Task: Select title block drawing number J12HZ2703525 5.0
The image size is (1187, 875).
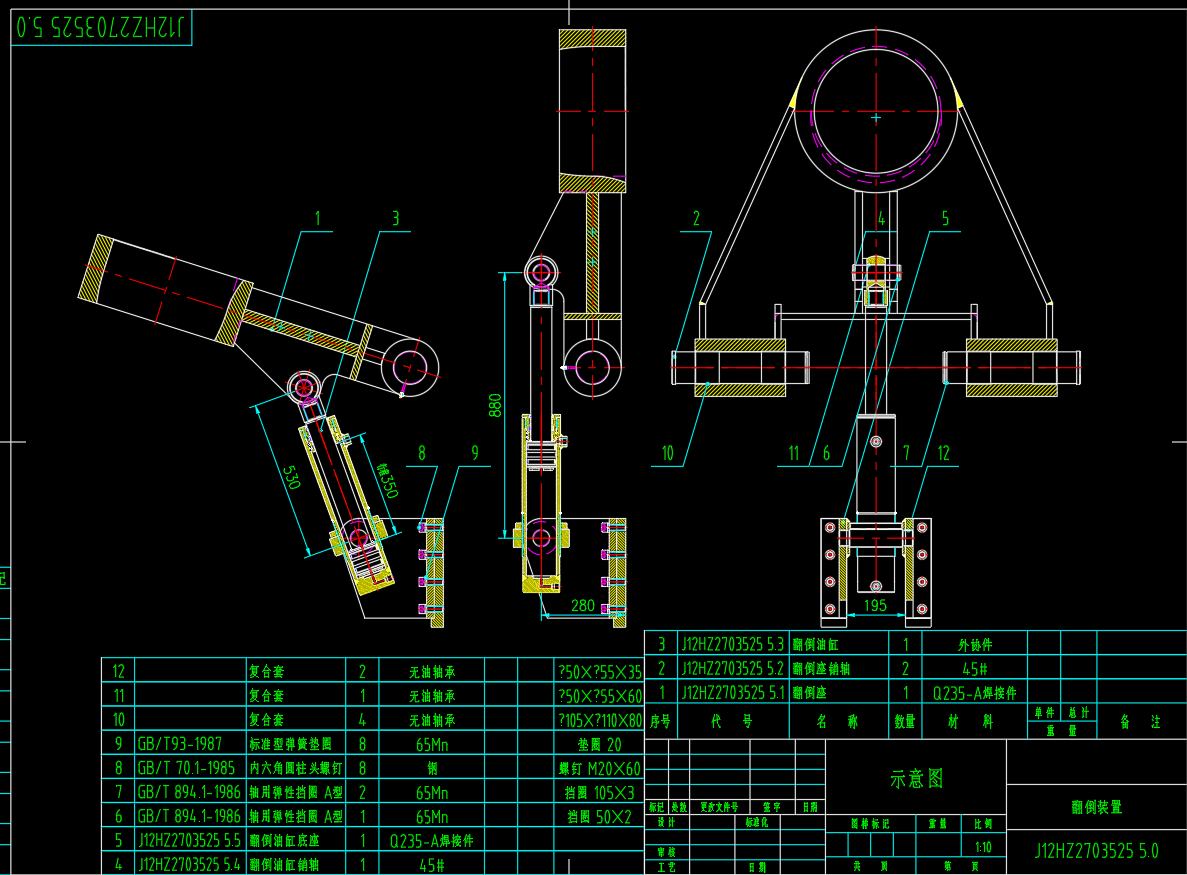Action: (1096, 851)
